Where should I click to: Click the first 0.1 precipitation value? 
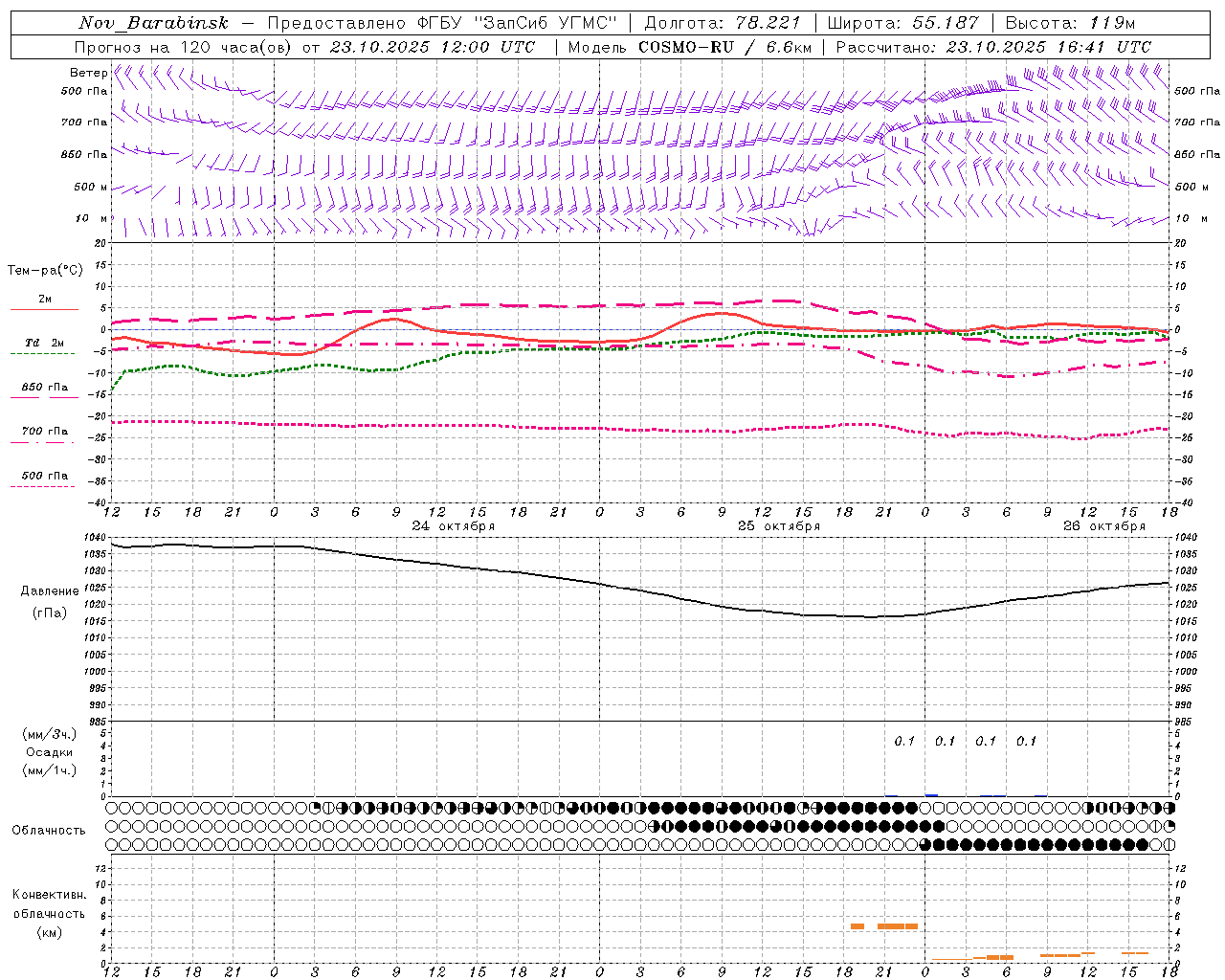click(904, 742)
